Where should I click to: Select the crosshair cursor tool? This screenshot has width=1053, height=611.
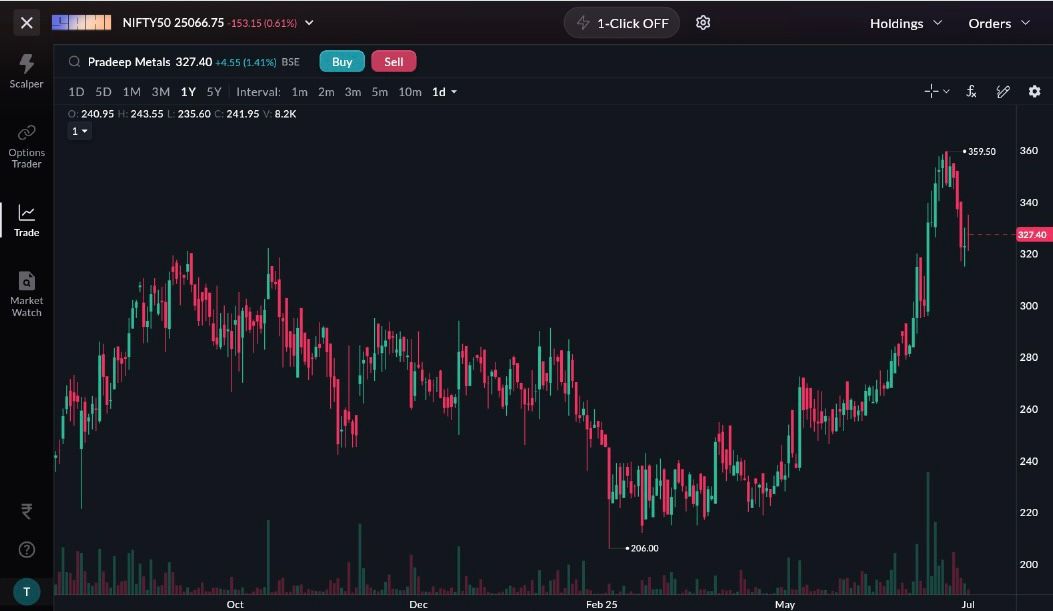click(x=931, y=91)
